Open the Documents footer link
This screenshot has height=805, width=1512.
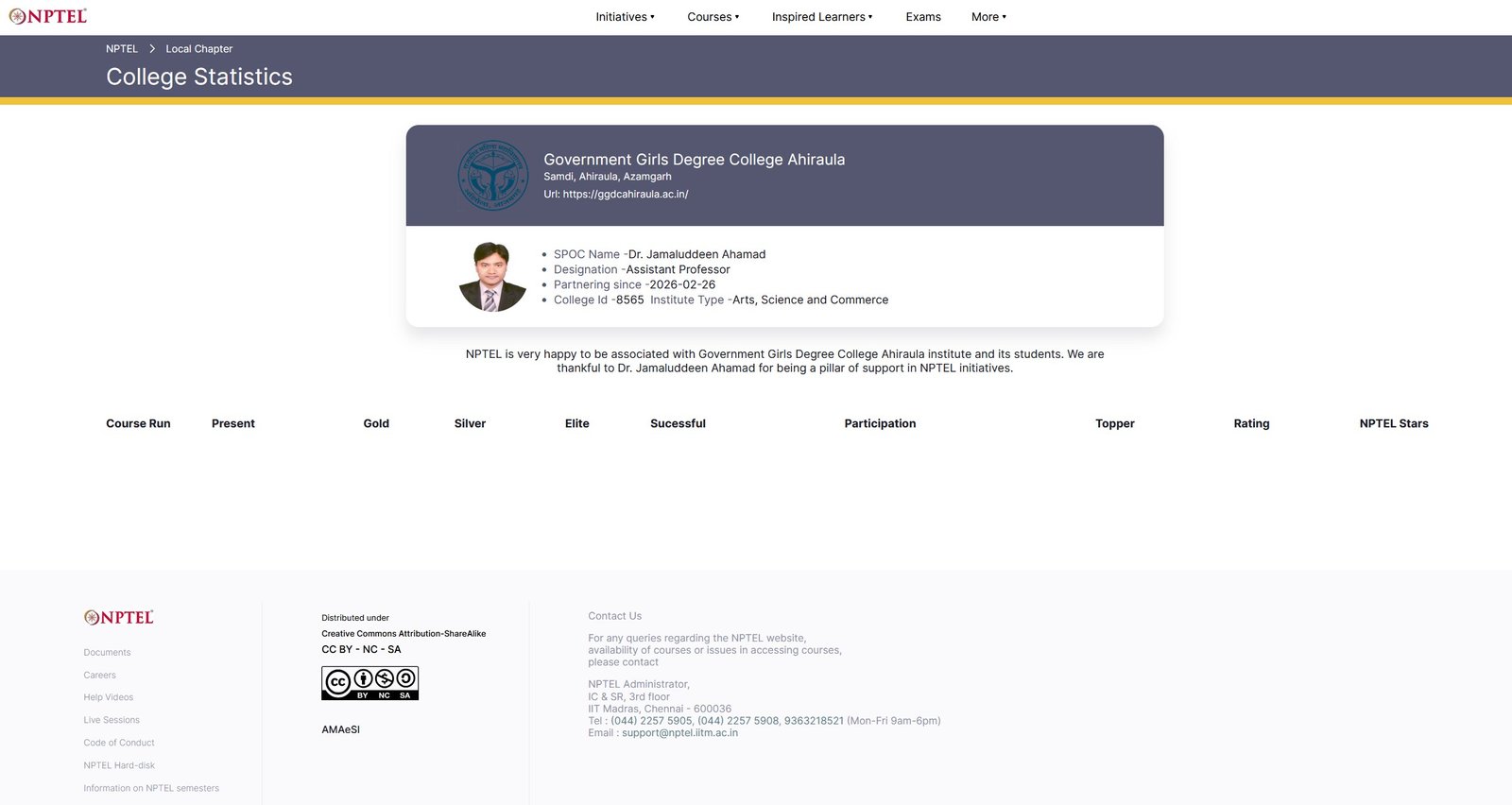point(107,653)
